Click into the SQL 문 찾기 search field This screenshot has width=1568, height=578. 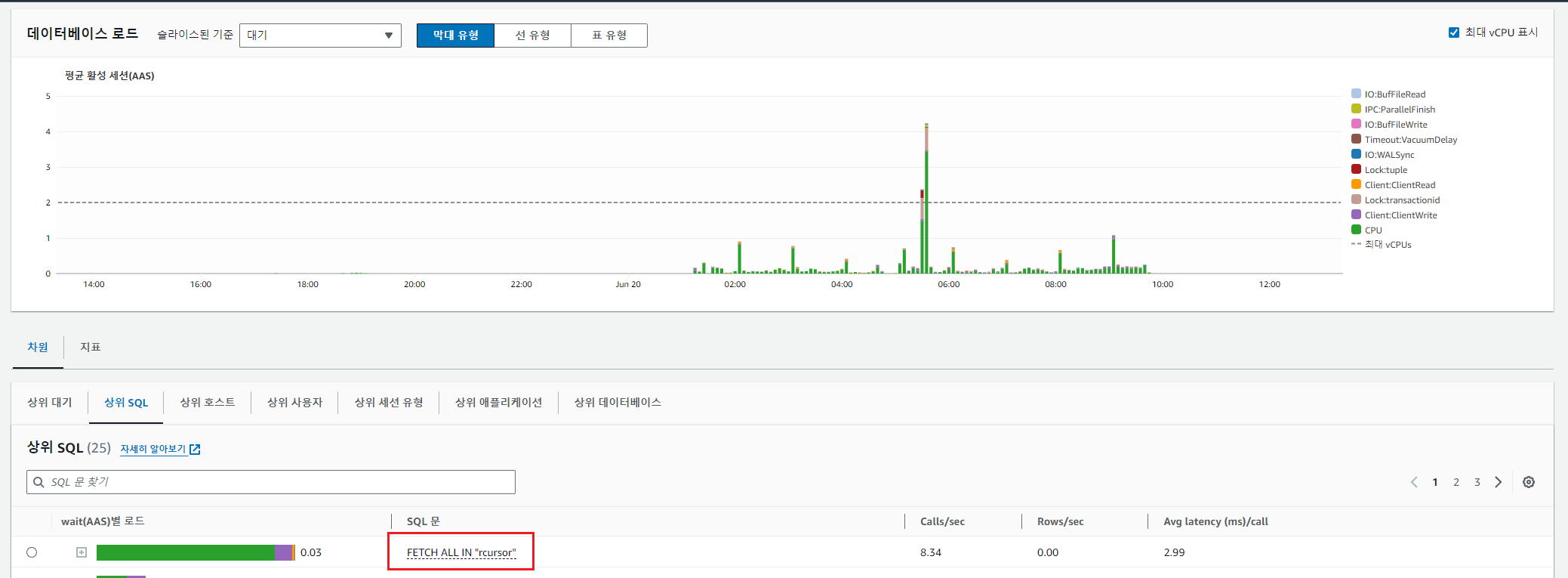tap(279, 482)
